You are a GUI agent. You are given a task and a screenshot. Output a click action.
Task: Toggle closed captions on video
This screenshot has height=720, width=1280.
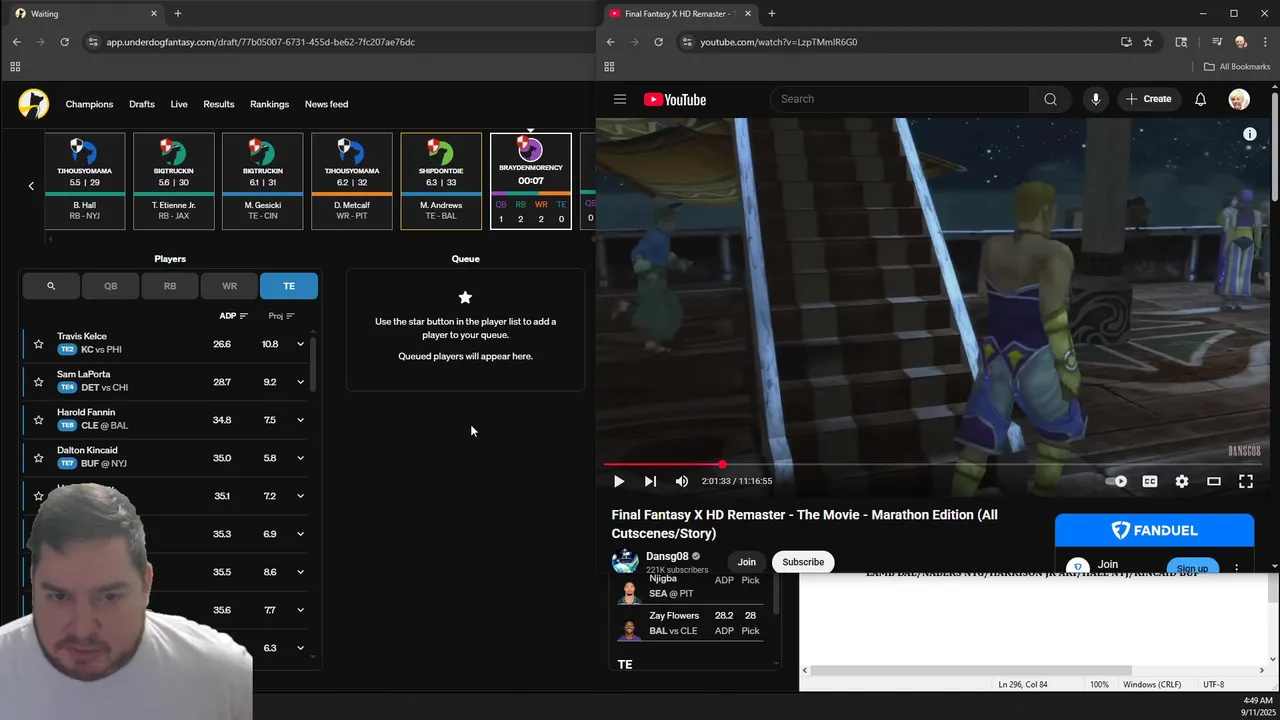[x=1150, y=481]
